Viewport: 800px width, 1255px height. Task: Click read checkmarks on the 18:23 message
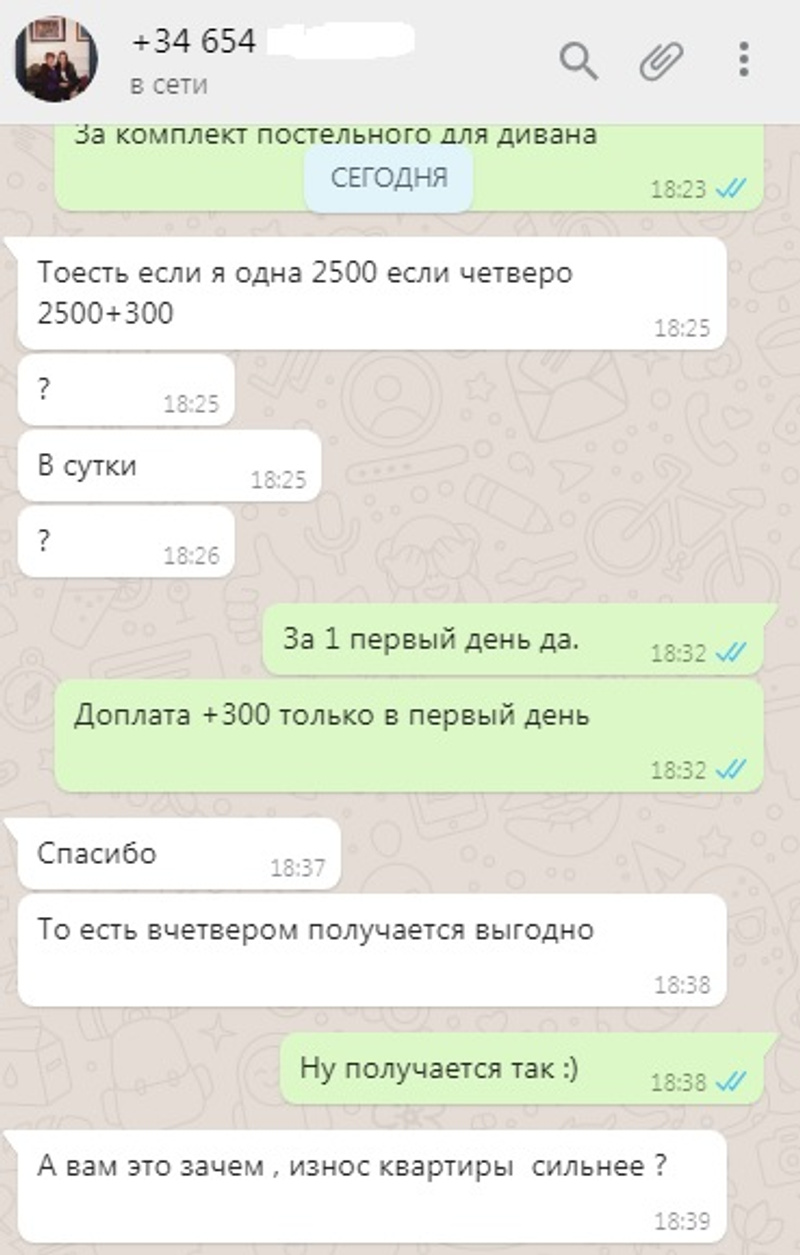click(x=731, y=189)
